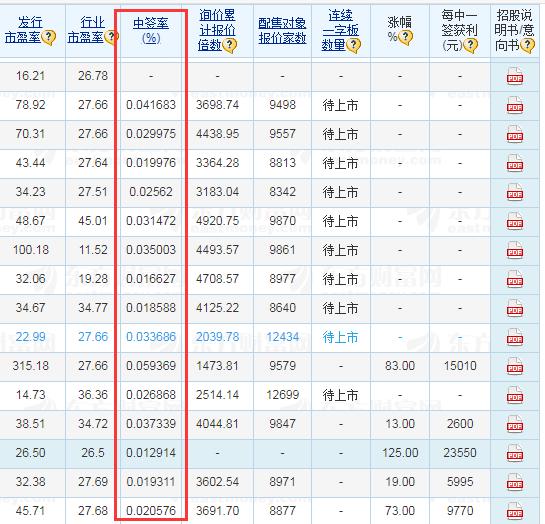
Task: Click the help icon beside 每中一签获利(元)
Action: point(471,45)
